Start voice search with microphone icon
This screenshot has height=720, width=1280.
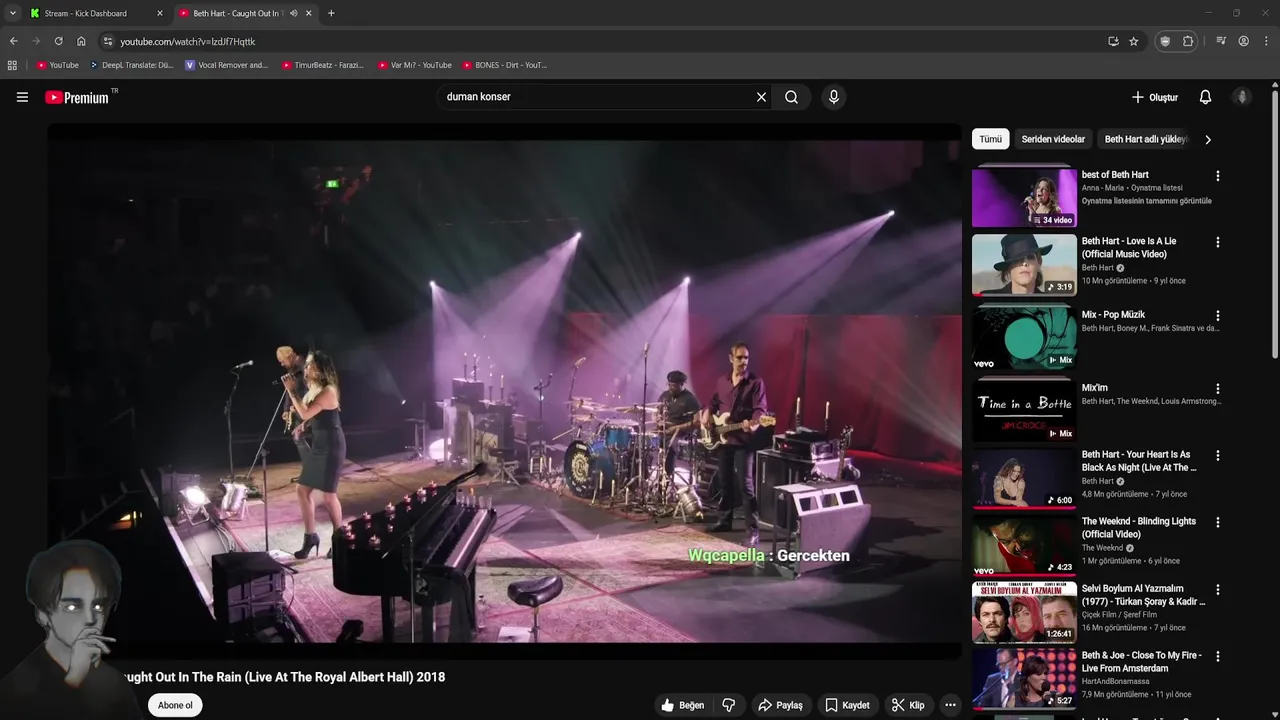(833, 97)
